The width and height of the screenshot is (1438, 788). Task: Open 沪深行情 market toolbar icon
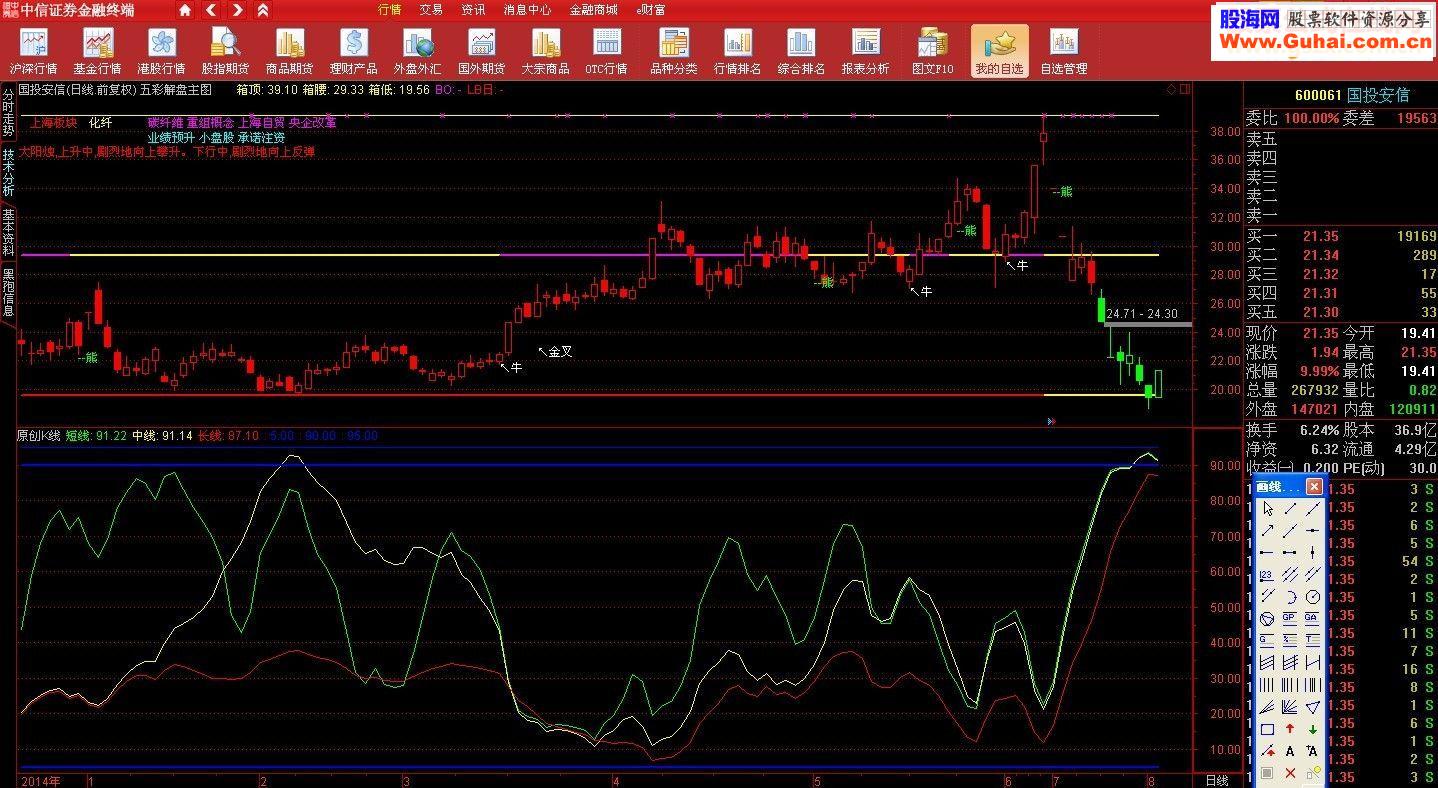[34, 50]
